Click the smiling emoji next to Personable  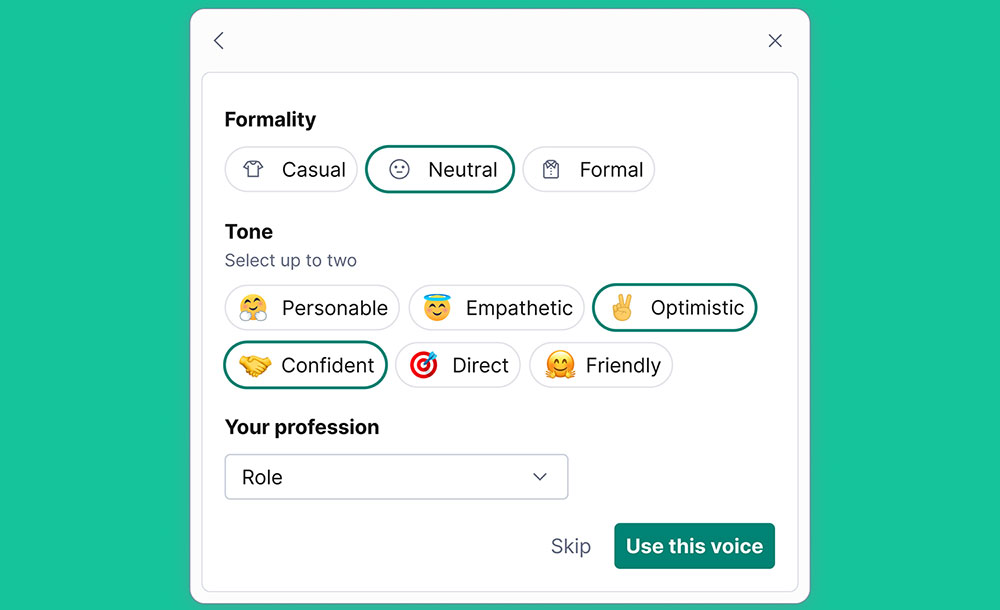pos(254,308)
